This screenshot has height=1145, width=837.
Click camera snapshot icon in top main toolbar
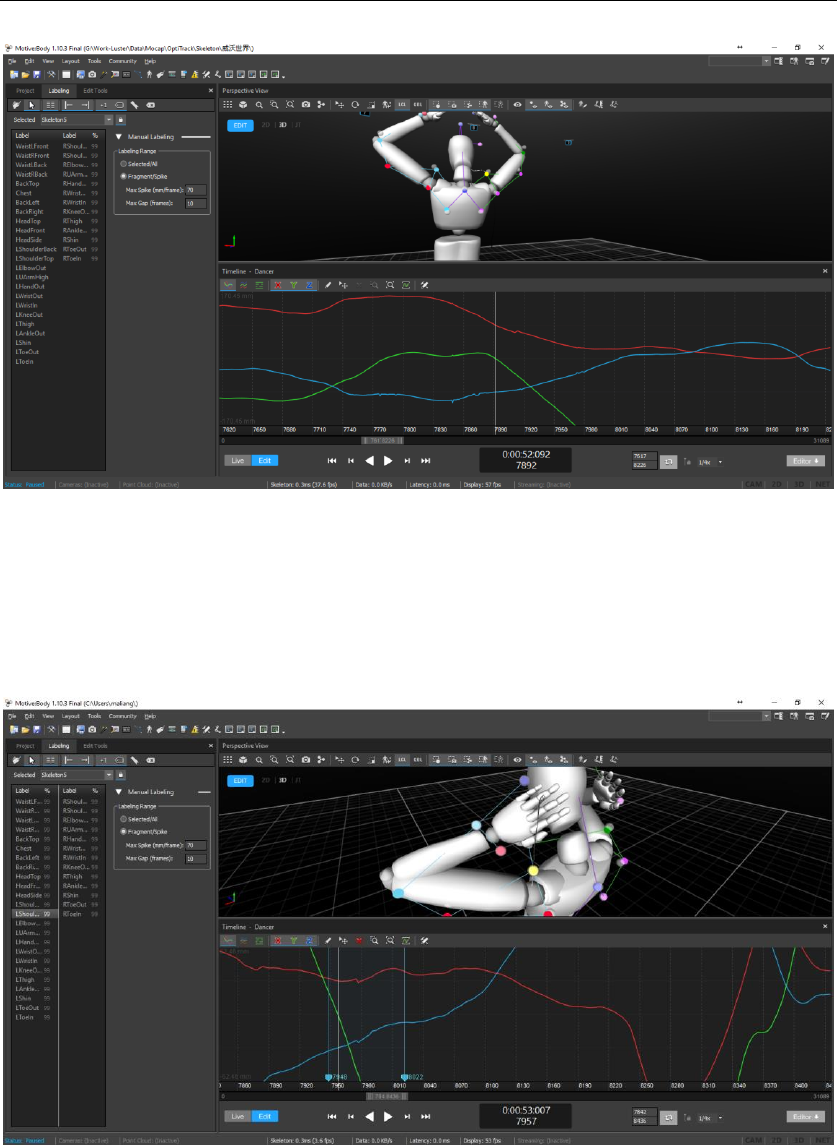tap(92, 74)
